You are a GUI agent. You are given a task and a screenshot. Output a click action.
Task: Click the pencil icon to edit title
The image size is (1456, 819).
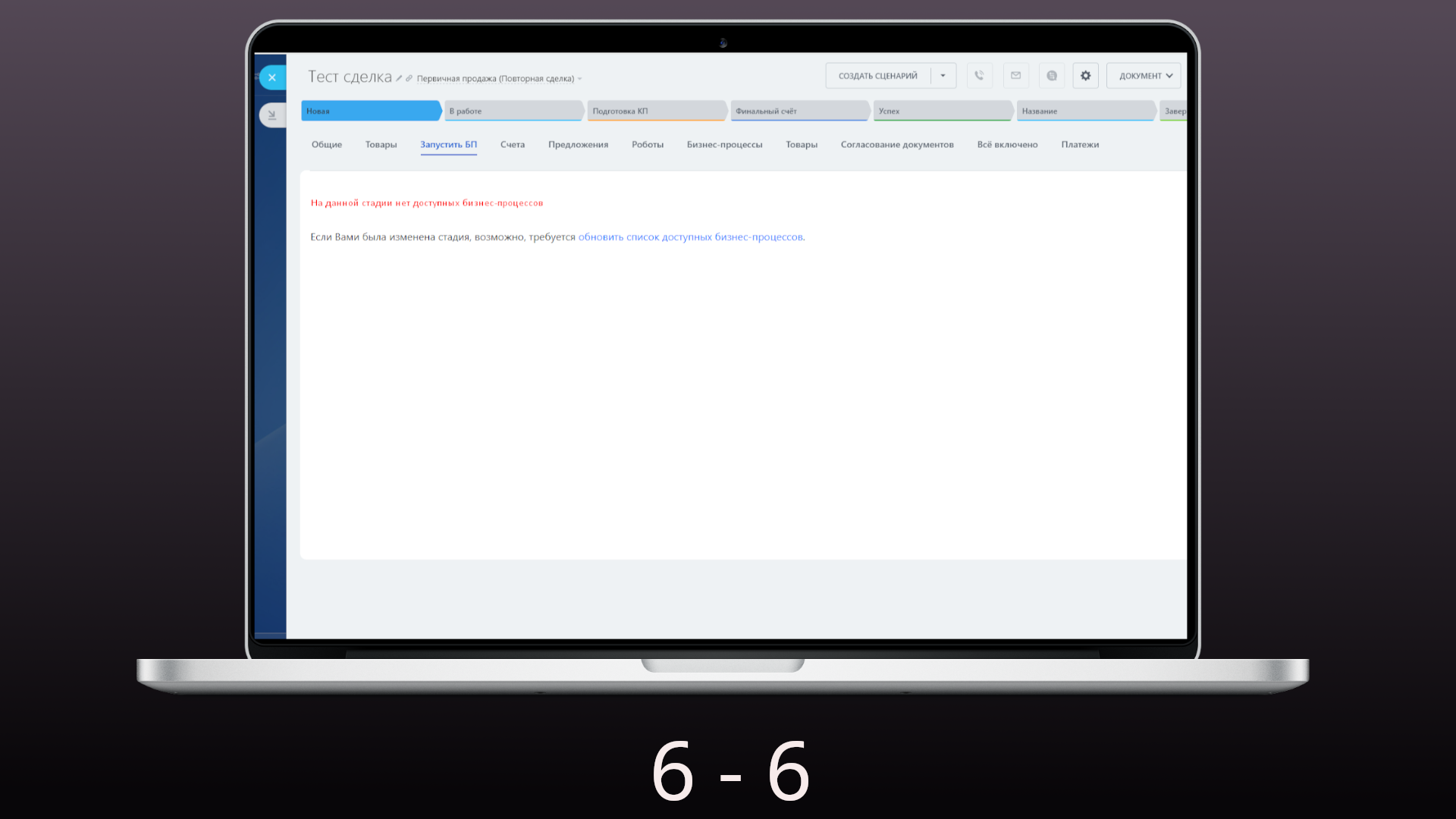click(x=399, y=78)
